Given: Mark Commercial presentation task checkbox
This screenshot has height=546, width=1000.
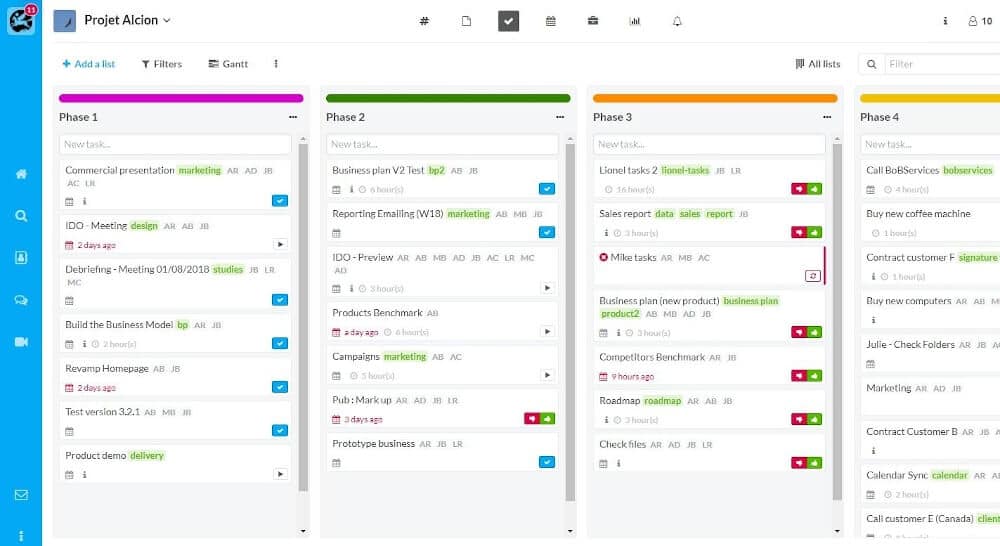Looking at the screenshot, I should tap(280, 200).
